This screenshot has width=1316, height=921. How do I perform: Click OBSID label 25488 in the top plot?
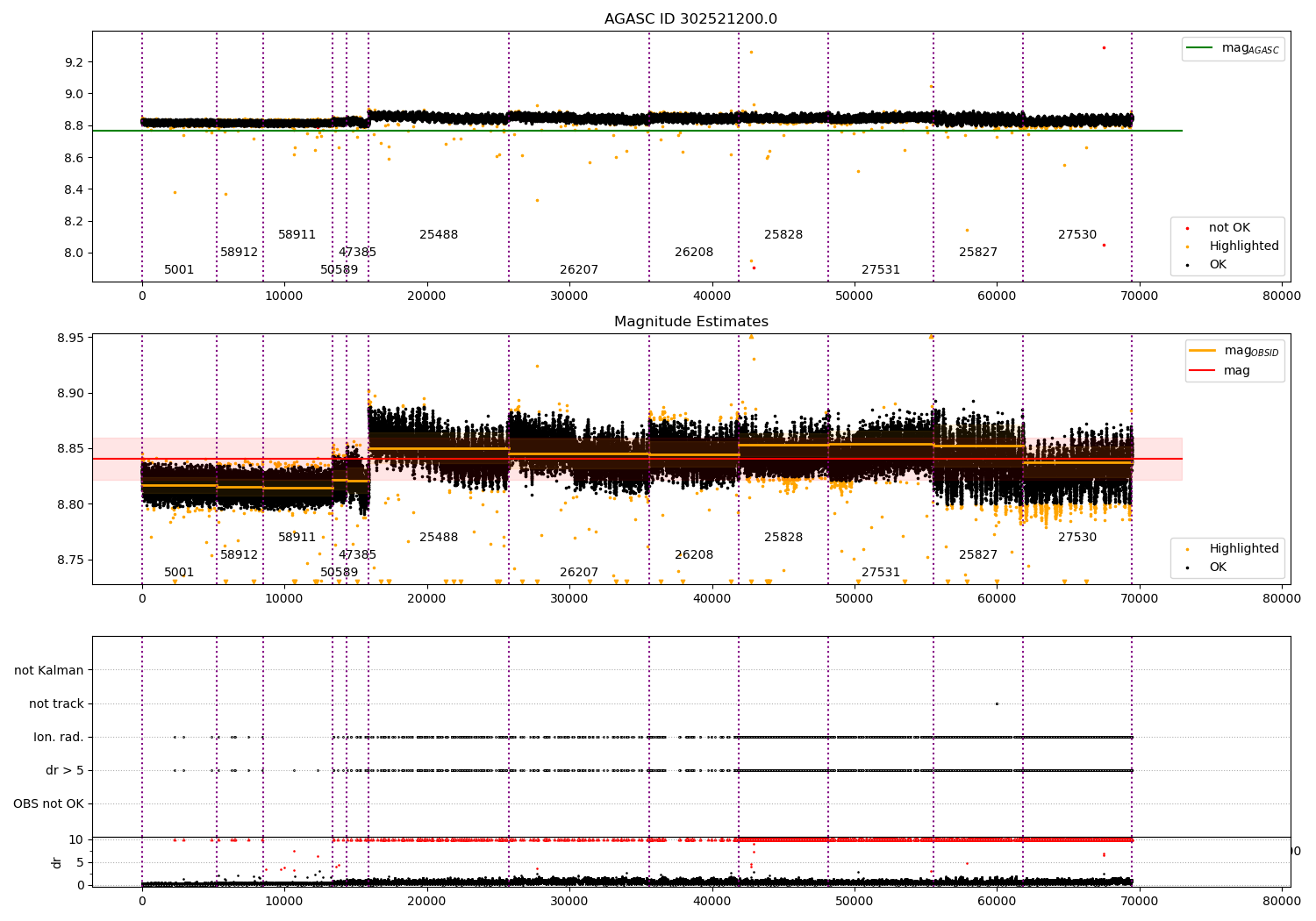point(439,235)
